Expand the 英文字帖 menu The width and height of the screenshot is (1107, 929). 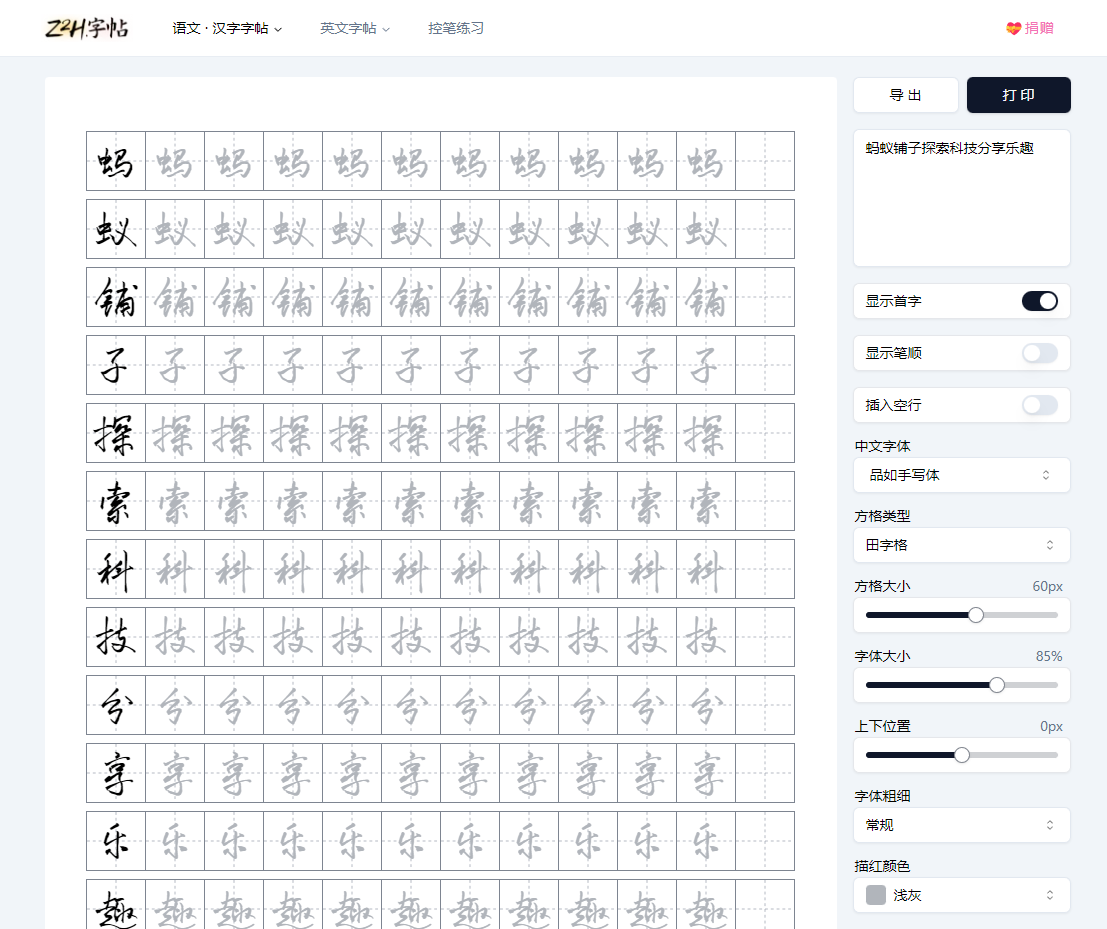(x=355, y=28)
